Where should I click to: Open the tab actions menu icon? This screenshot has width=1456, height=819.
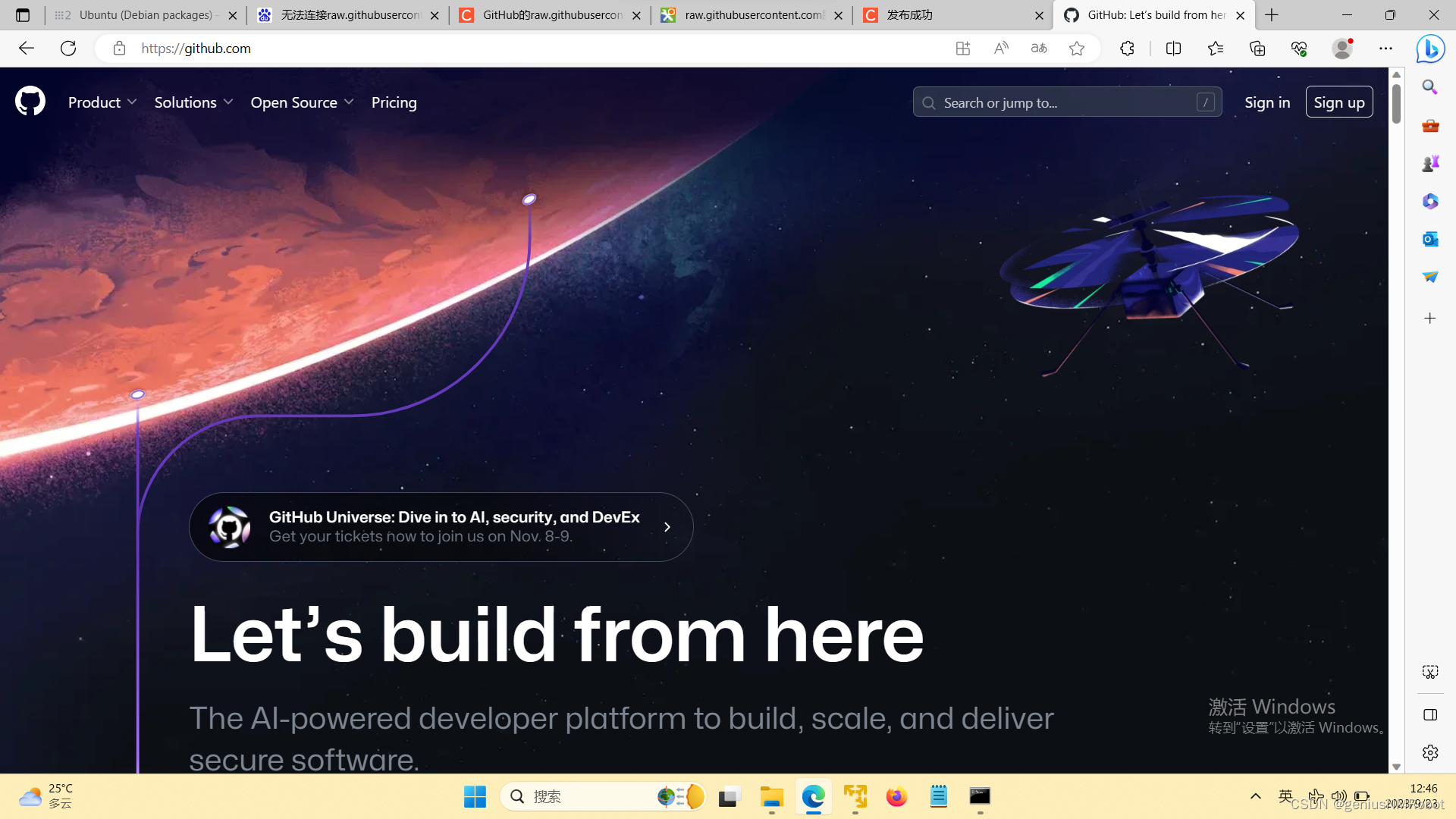click(x=23, y=15)
